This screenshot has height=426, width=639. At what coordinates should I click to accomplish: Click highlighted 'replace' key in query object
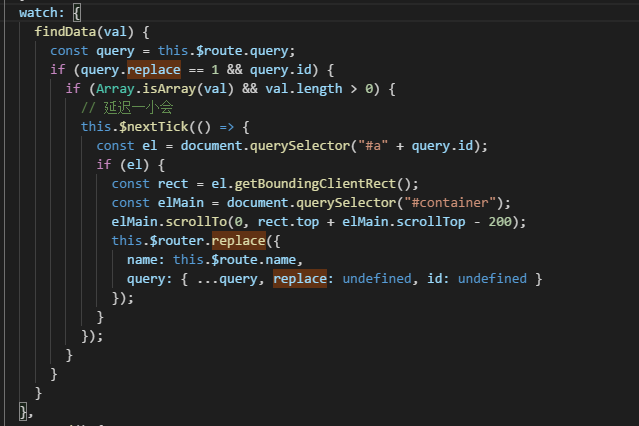(300, 279)
